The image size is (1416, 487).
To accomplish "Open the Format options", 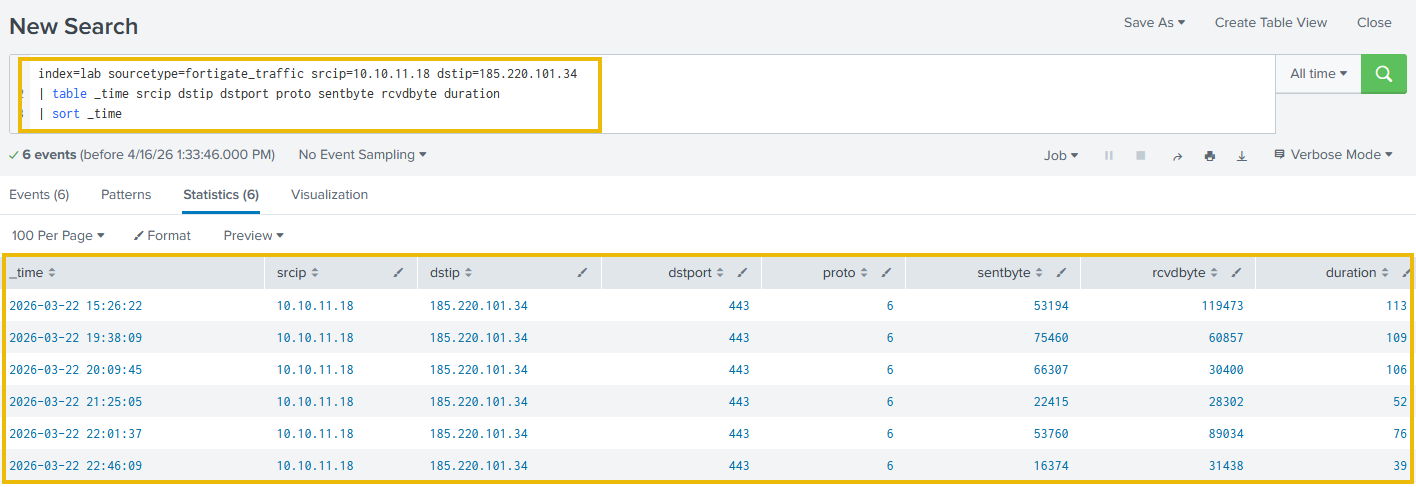I will tap(162, 236).
